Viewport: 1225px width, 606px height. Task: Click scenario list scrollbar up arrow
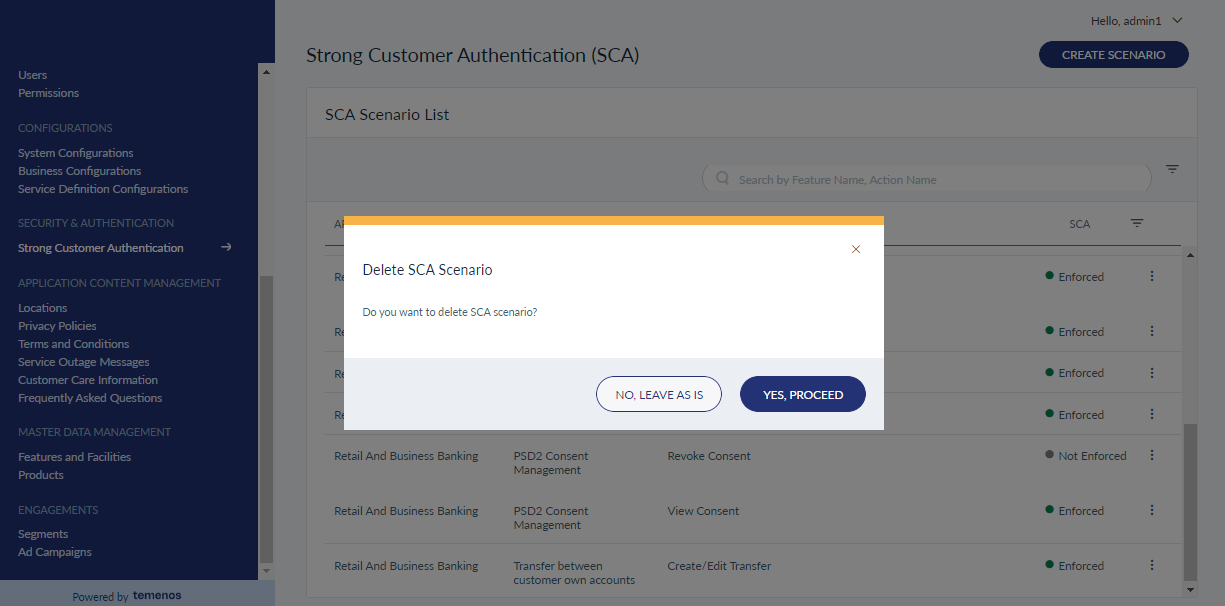(x=1190, y=254)
